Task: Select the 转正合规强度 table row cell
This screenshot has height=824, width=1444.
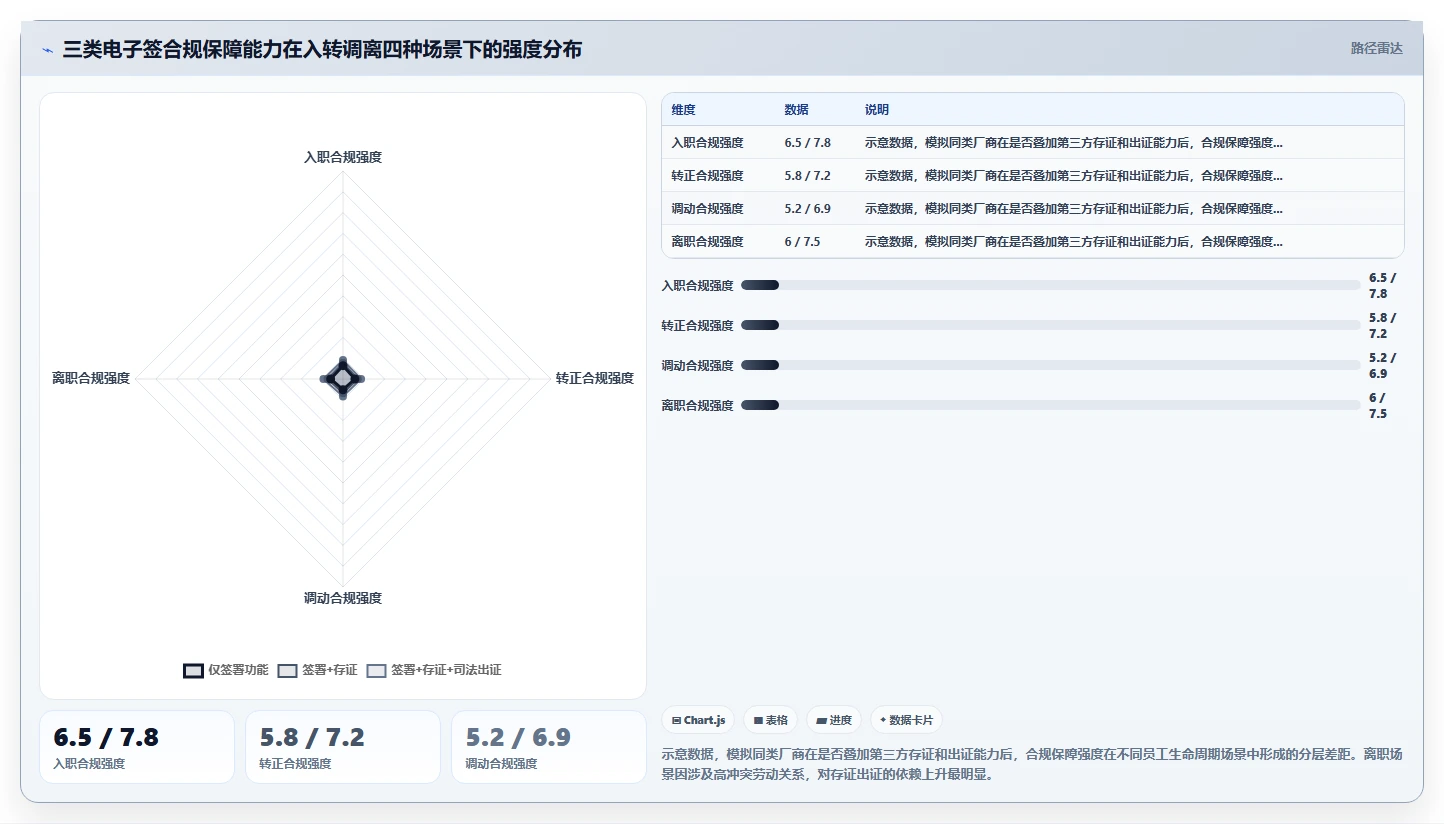Action: click(x=708, y=176)
